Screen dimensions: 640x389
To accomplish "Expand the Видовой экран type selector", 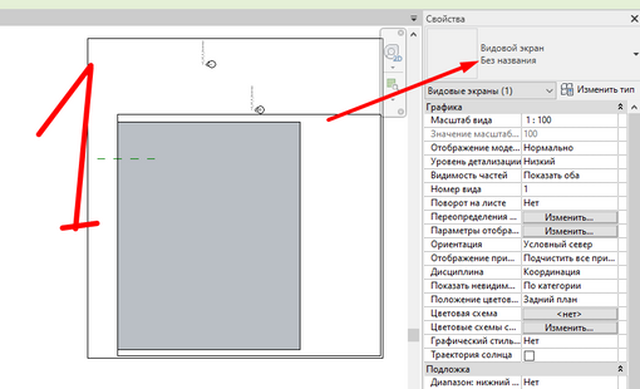I will point(635,54).
